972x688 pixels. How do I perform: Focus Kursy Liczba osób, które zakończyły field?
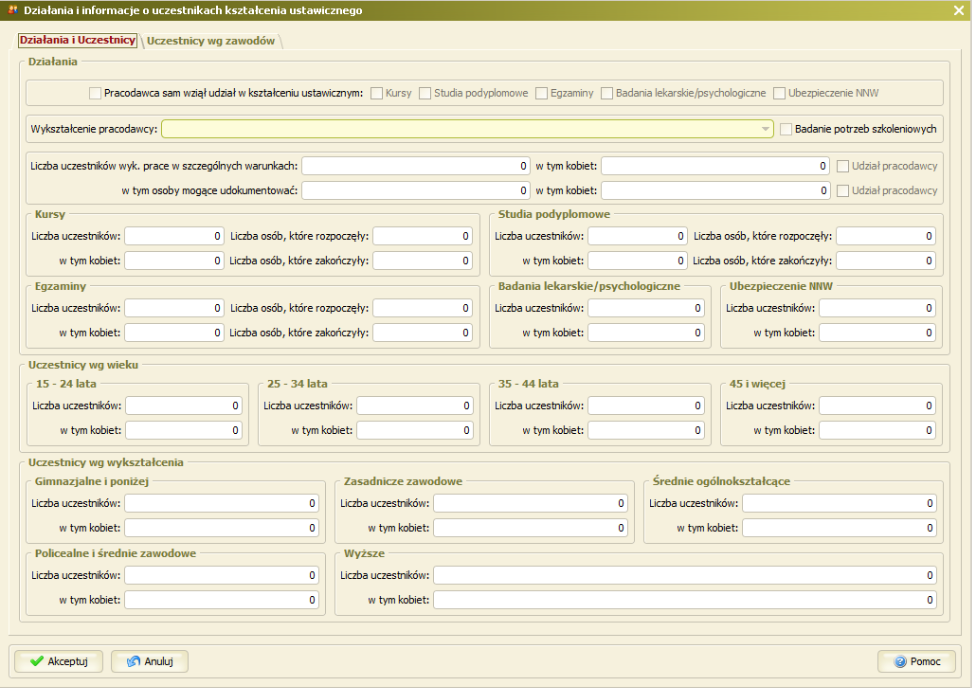pos(422,261)
